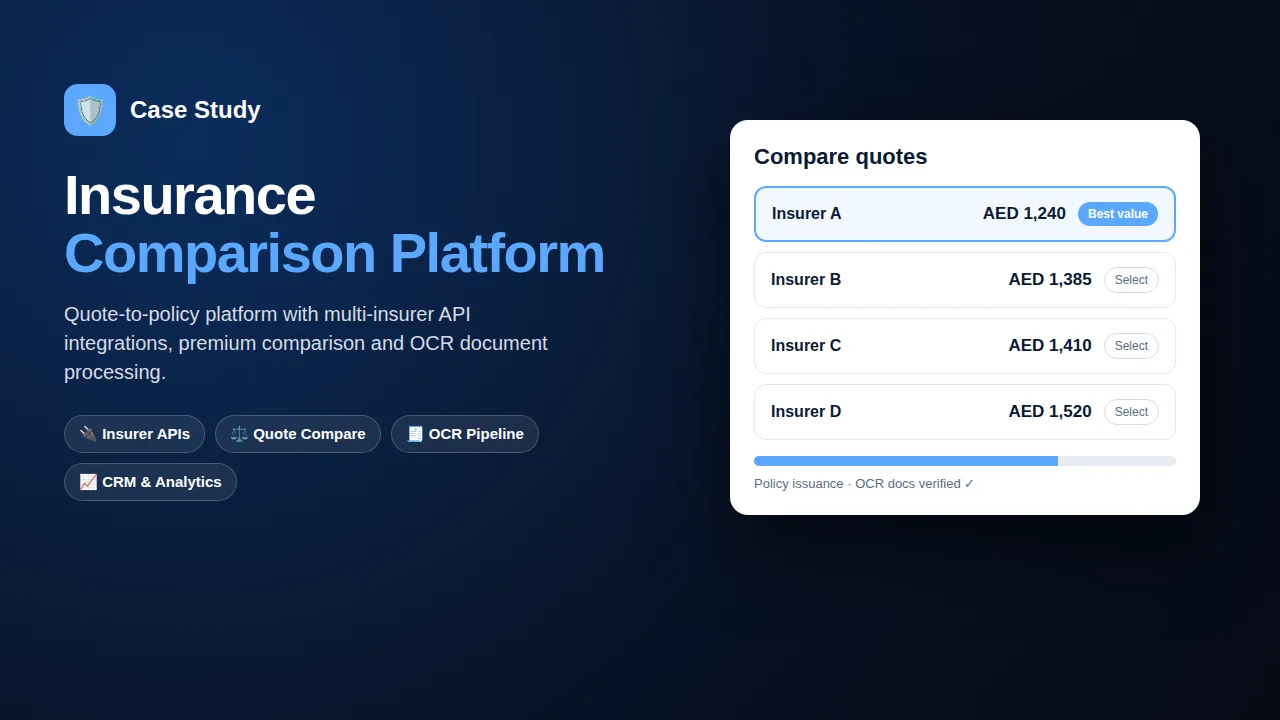Select the Insurer B quote
The image size is (1280, 720).
pos(1131,280)
